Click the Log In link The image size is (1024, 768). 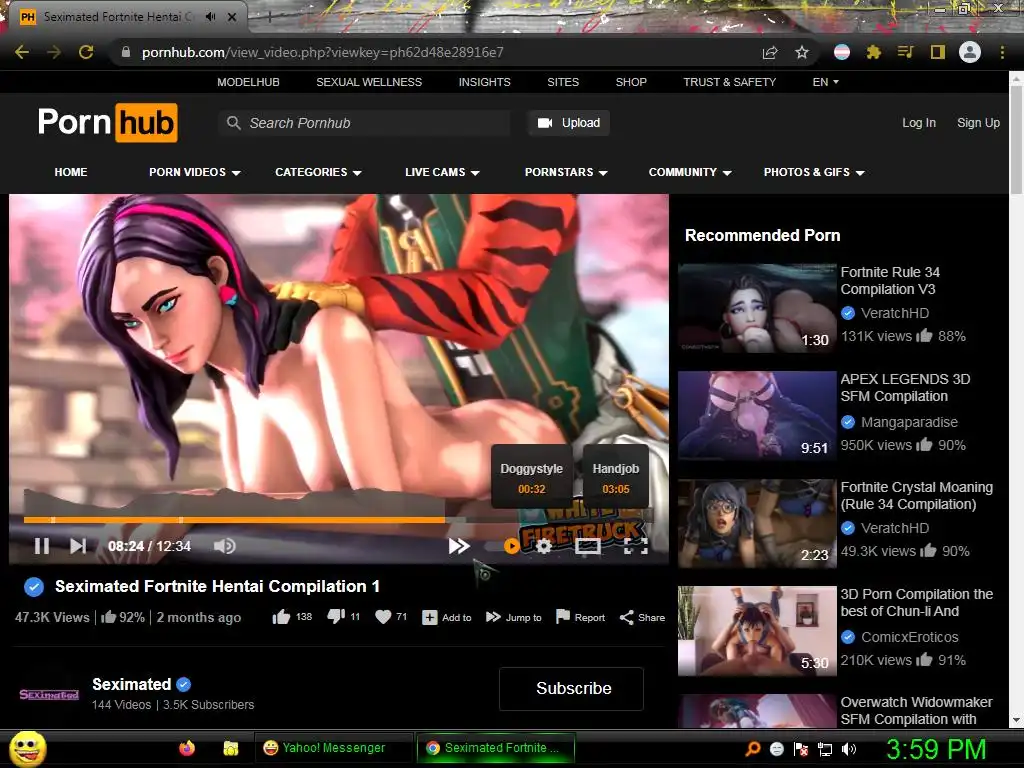[x=919, y=123]
